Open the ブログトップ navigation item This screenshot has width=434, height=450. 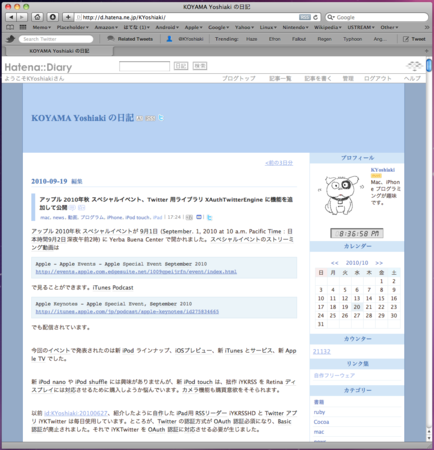click(239, 78)
